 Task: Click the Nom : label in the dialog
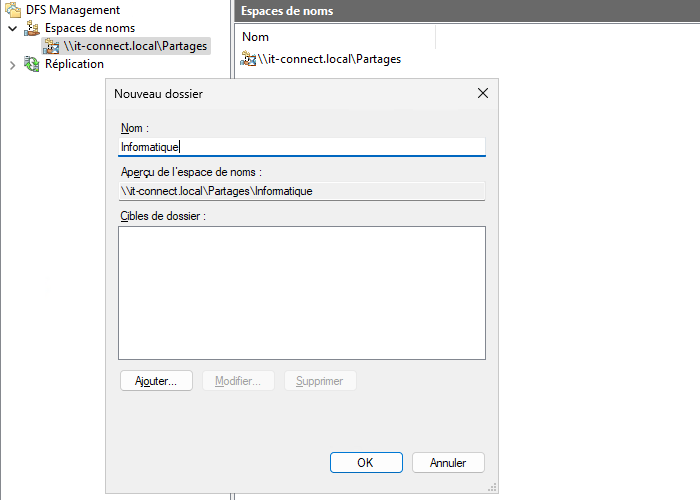[x=135, y=128]
